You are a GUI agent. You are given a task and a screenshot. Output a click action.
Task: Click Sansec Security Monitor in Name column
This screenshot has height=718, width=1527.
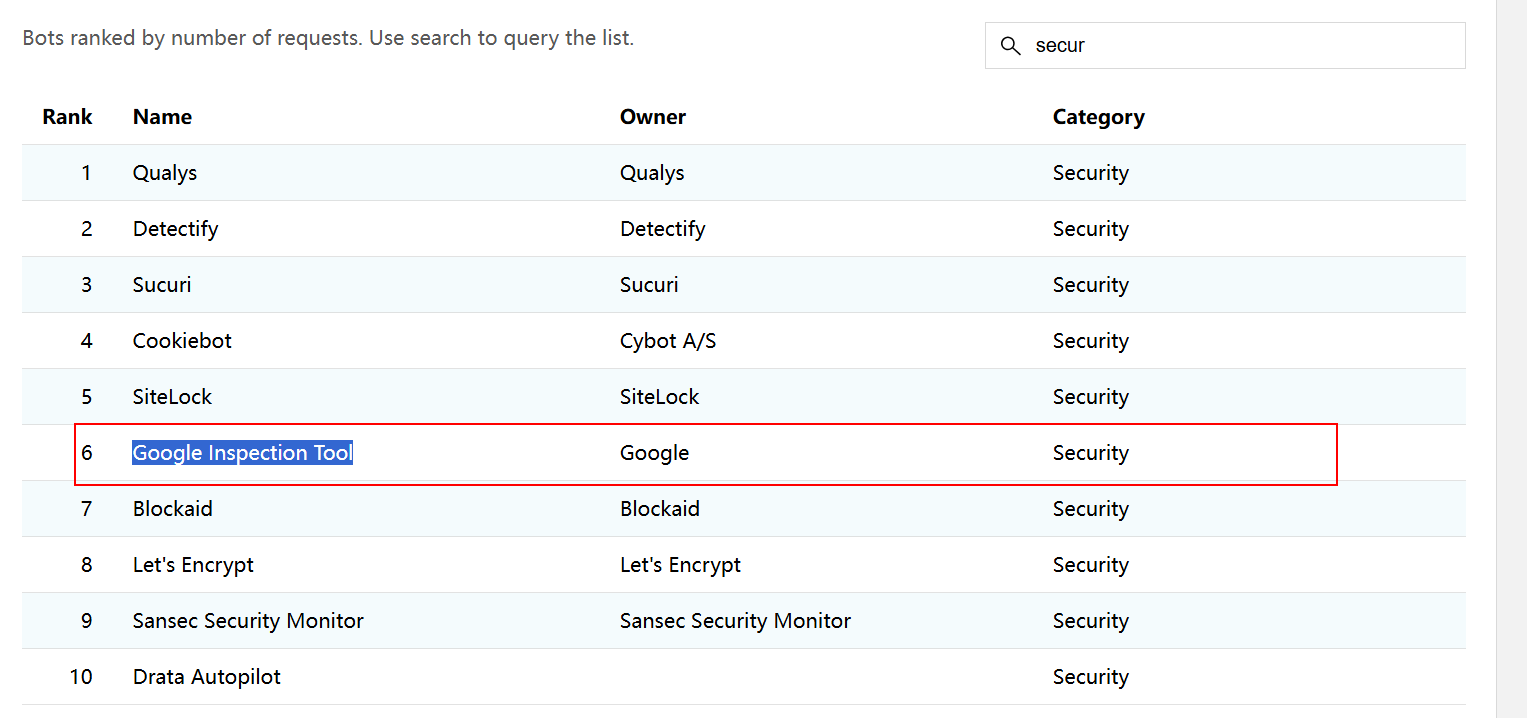[x=248, y=621]
